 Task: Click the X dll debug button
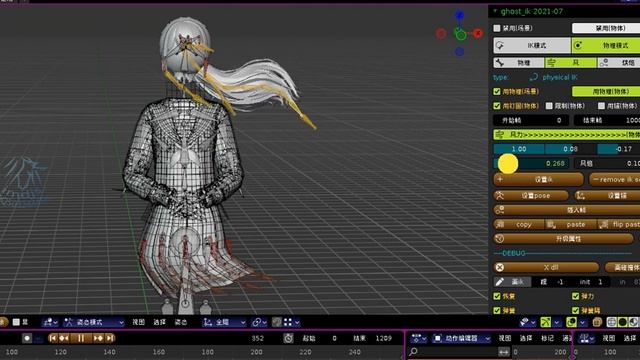click(x=546, y=267)
